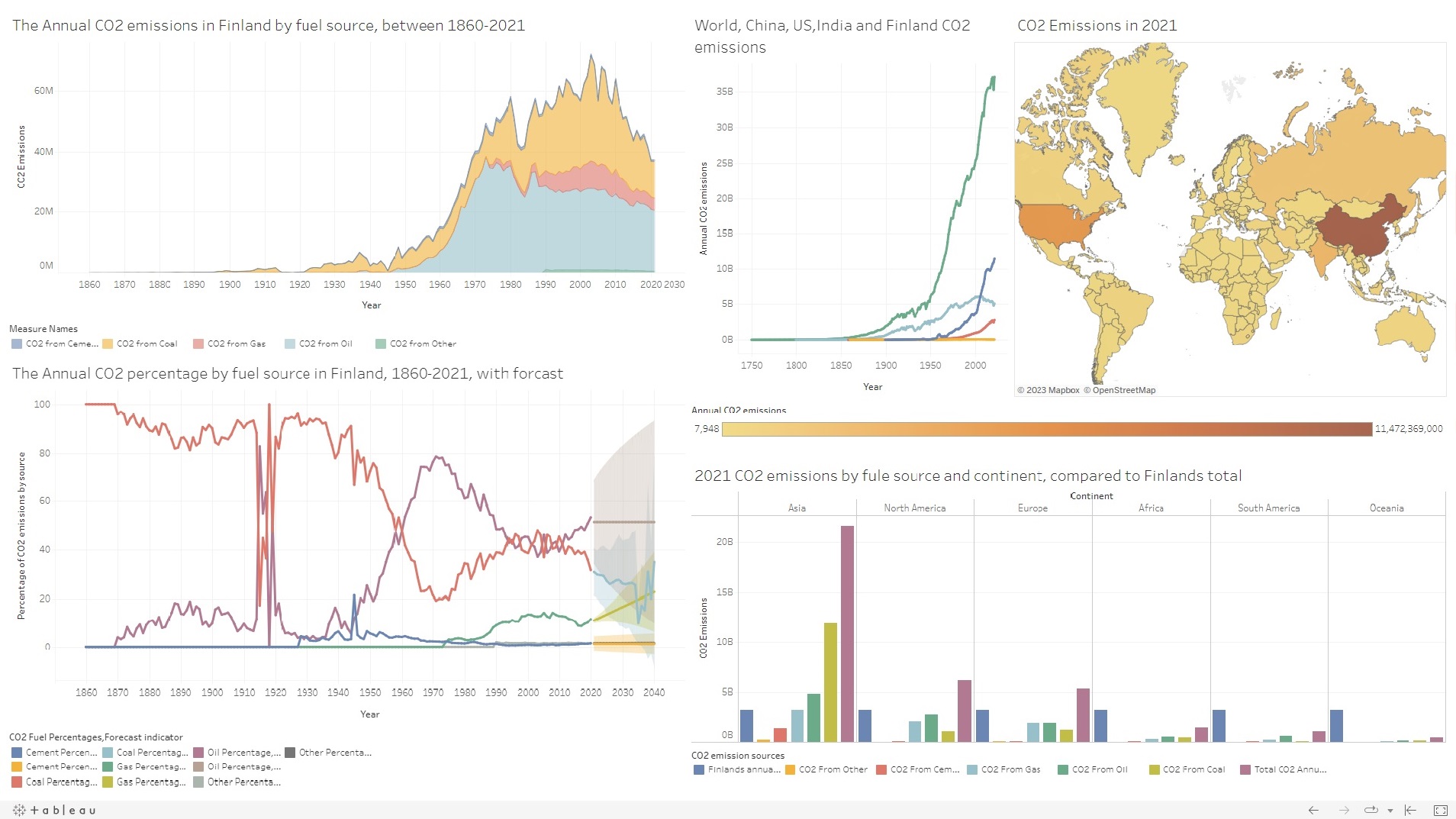Click the Annual CO2 emissions color gradient bar
This screenshot has width=1456, height=819.
[1046, 429]
